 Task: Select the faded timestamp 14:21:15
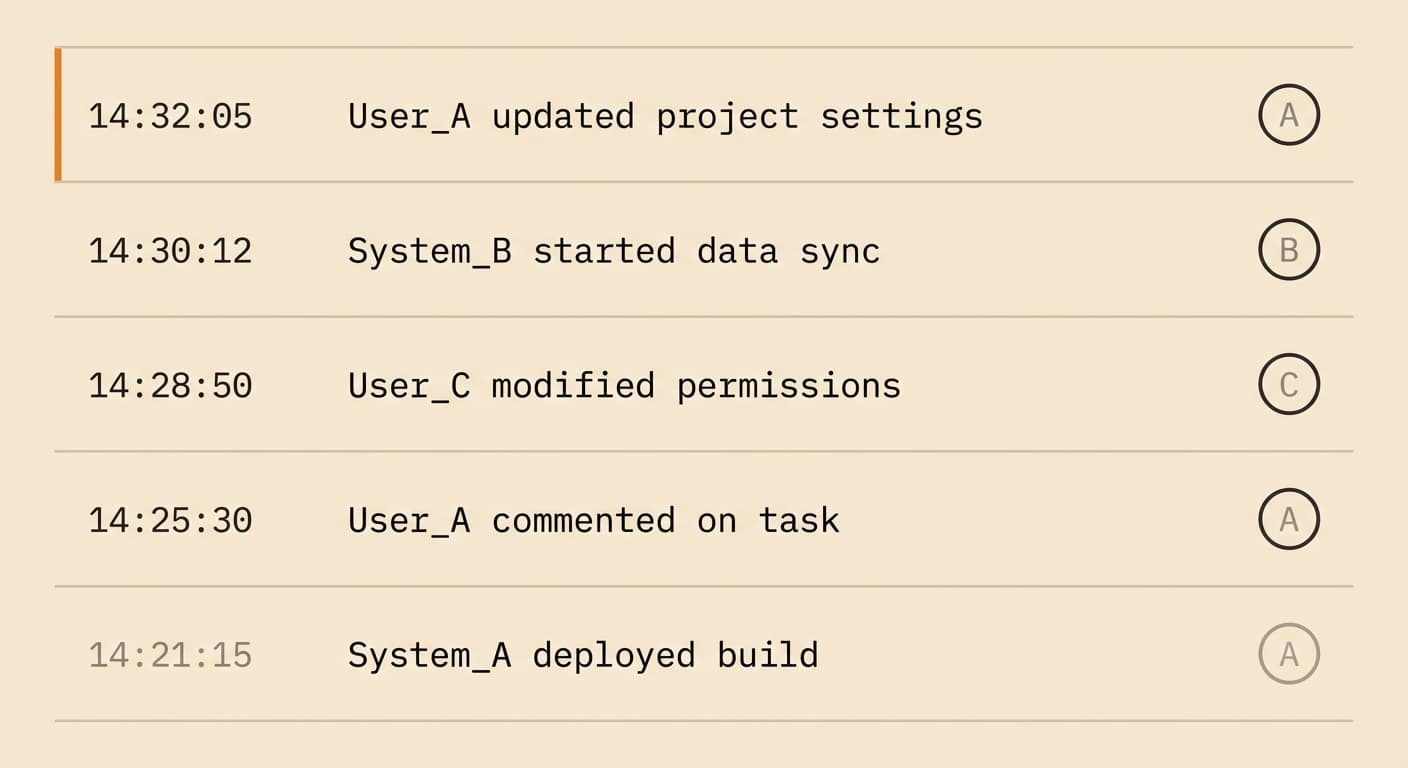[x=170, y=656]
